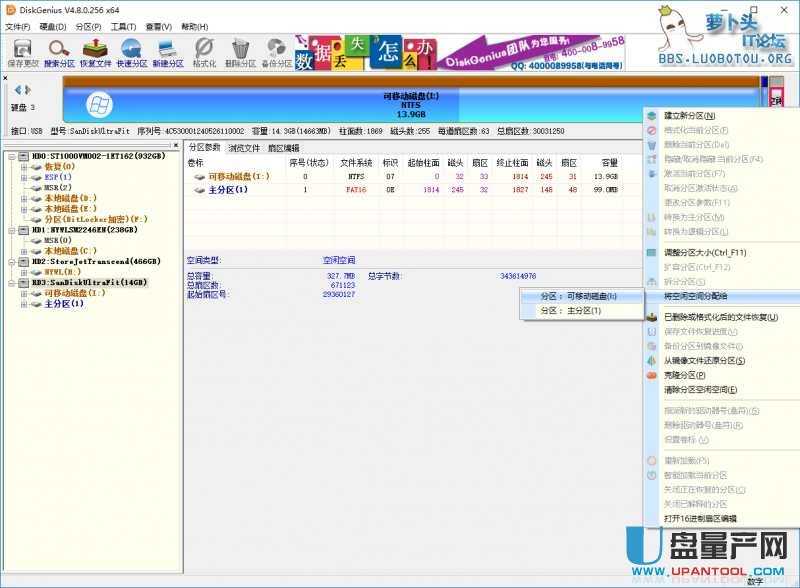Viewport: 800px width, 588px height.
Task: Click the 新建分区 (New partition) toolbar icon
Action: 167,51
